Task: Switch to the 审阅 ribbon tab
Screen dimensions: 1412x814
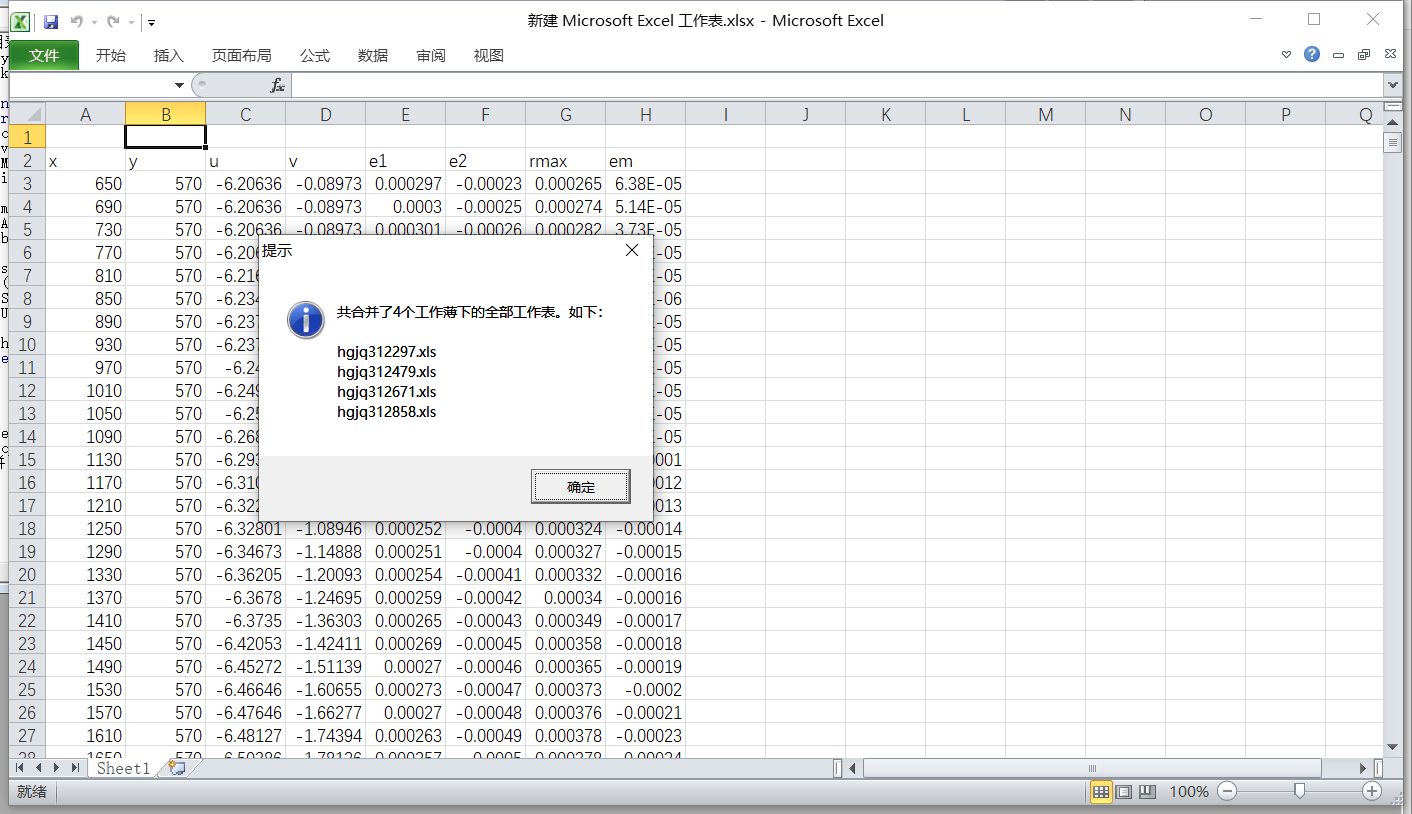Action: tap(431, 56)
